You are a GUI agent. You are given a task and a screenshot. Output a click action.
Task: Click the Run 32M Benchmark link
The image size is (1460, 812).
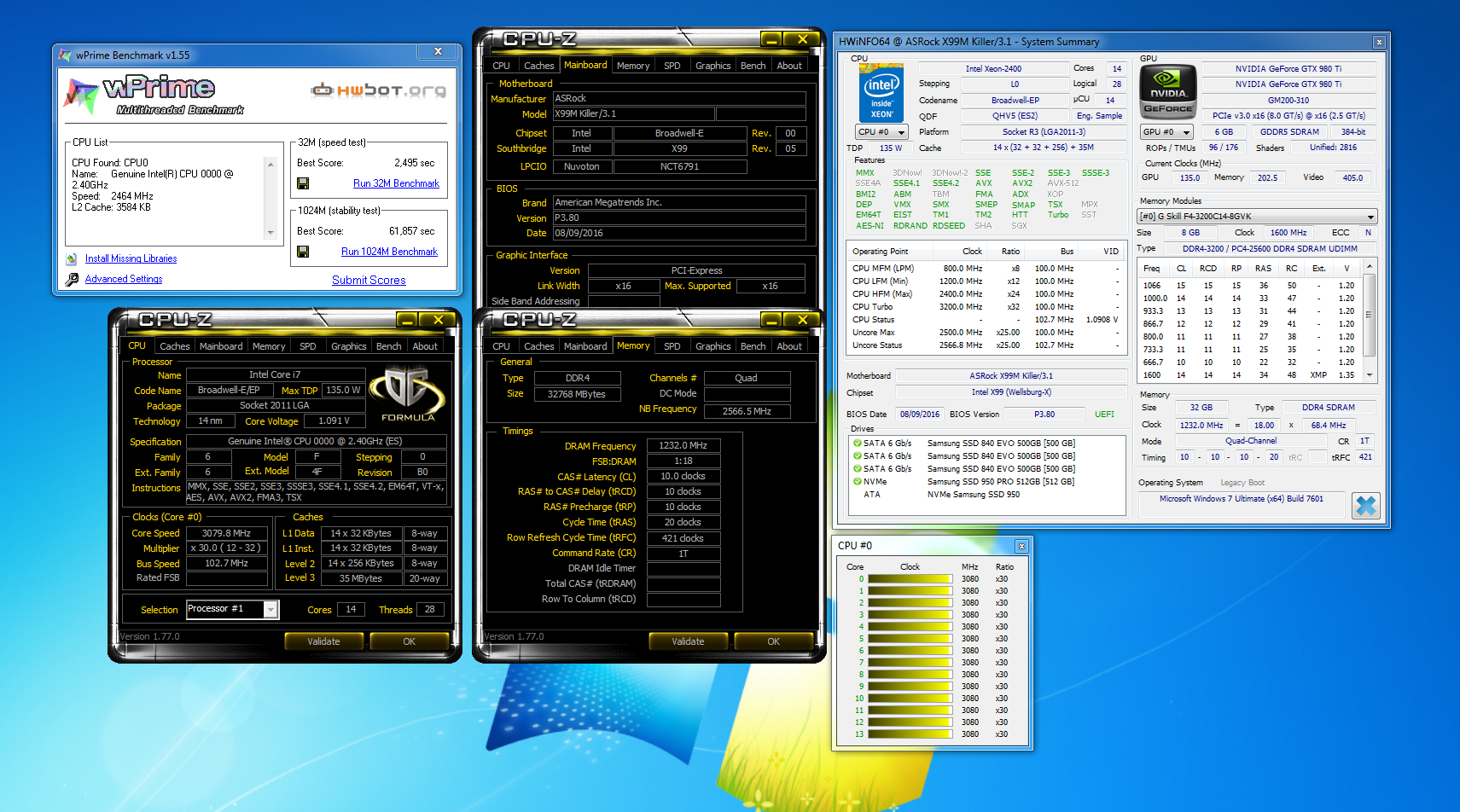[x=396, y=183]
